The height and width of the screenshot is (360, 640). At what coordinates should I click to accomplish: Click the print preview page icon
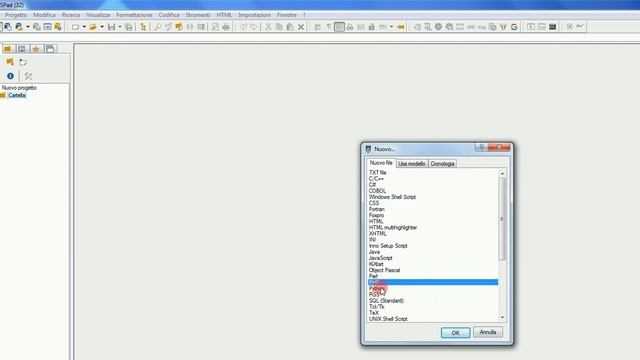215,27
